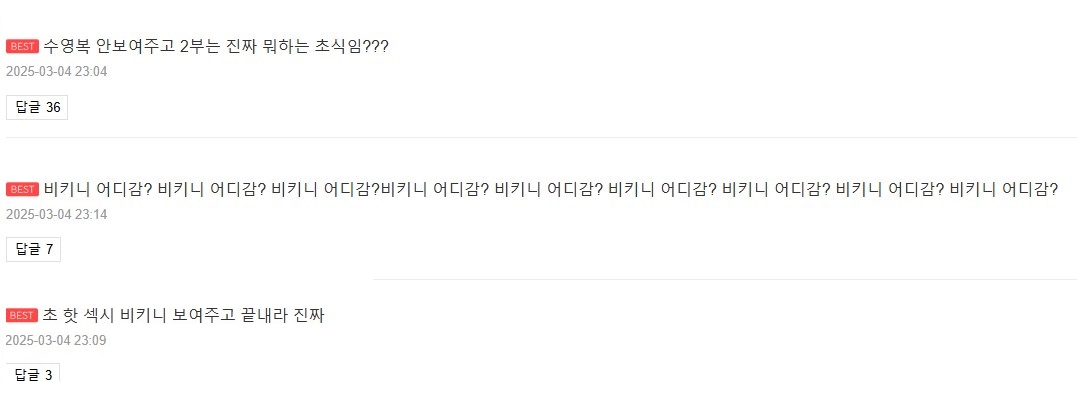Viewport: 1077px width, 402px height.
Task: Click the BEST badge on the 수영복 comment
Action: click(22, 47)
